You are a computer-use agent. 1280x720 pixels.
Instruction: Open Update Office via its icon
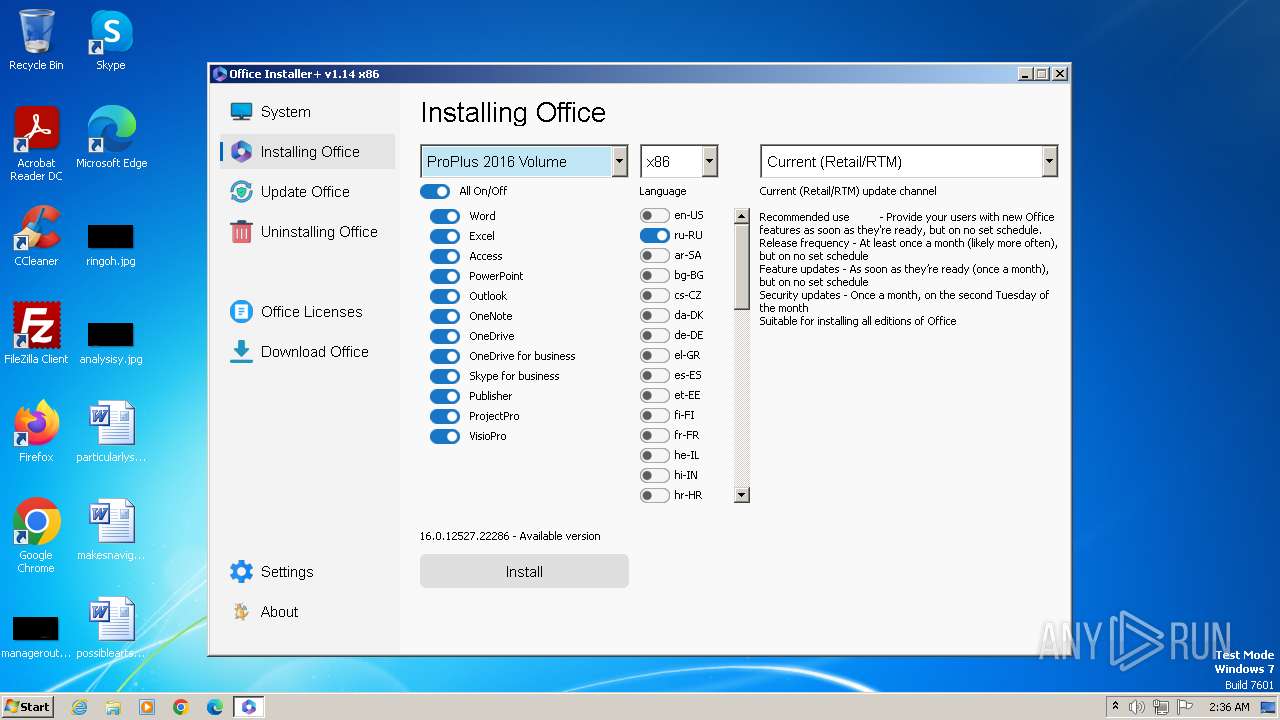coord(241,192)
